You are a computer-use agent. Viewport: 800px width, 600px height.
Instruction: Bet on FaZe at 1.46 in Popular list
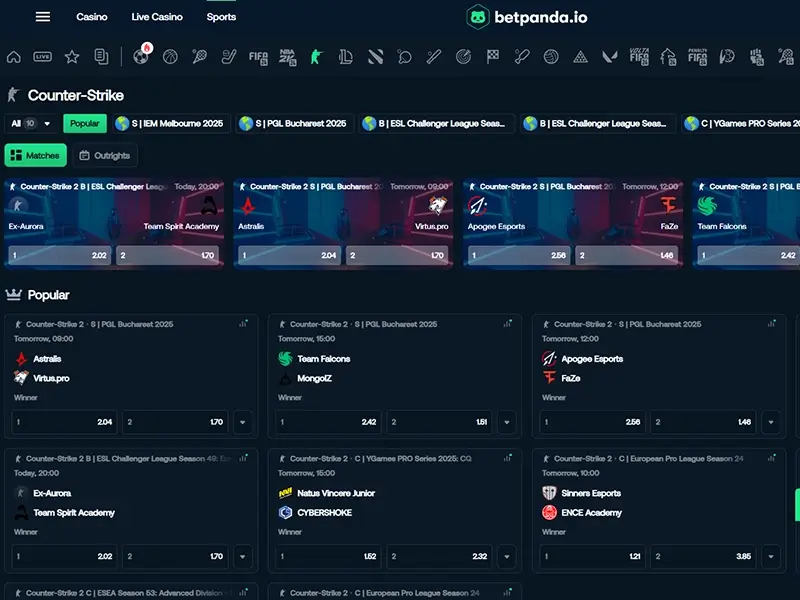click(704, 422)
